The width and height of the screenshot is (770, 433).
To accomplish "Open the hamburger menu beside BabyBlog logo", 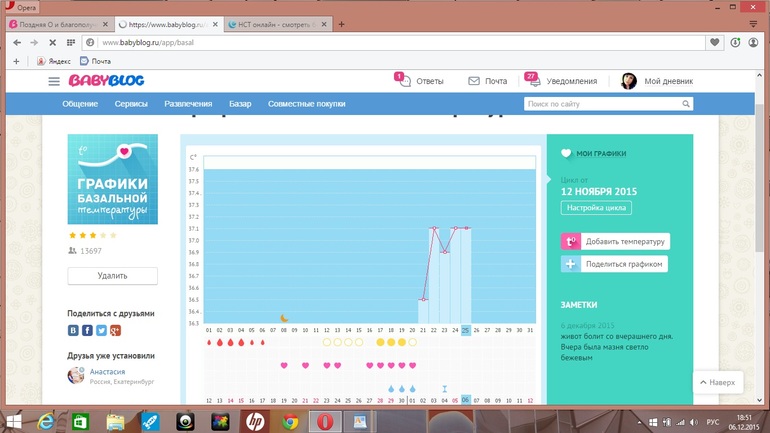I will (x=54, y=81).
